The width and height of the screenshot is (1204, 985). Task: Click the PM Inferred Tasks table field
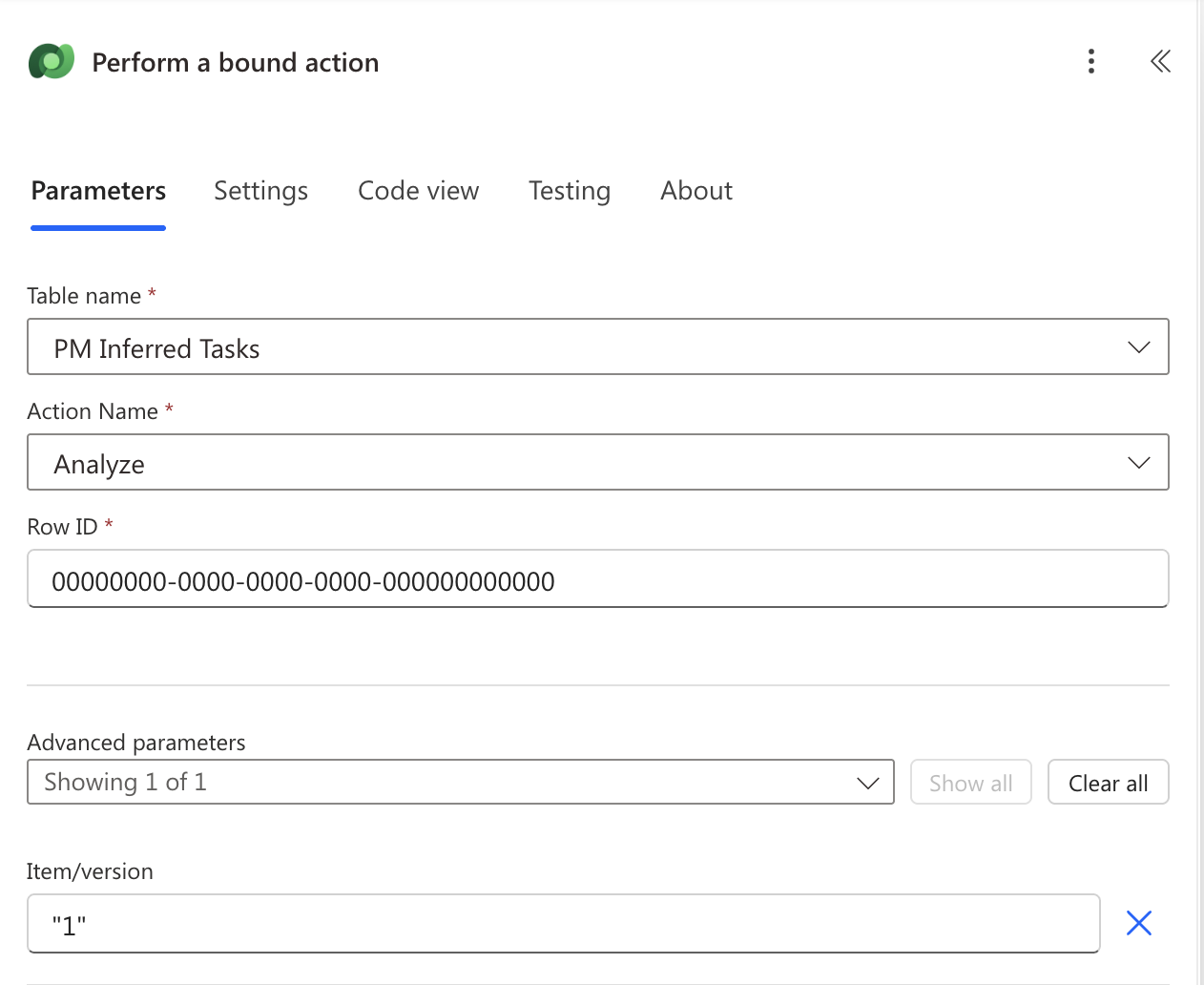[x=572, y=347]
